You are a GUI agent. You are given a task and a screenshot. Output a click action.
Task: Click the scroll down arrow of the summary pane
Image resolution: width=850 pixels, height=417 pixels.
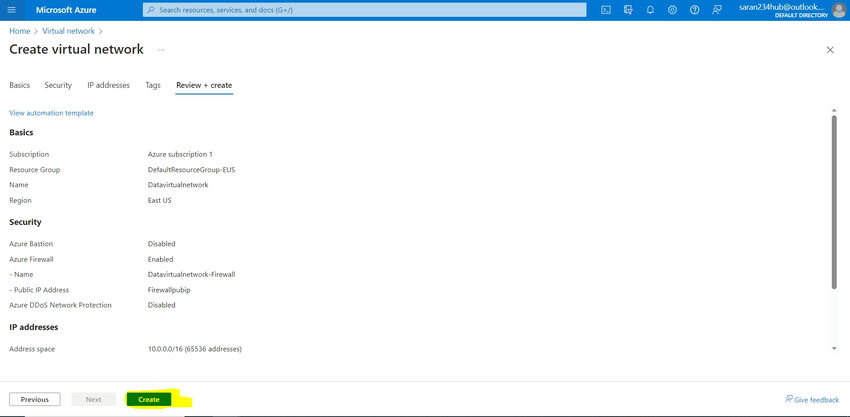(834, 348)
